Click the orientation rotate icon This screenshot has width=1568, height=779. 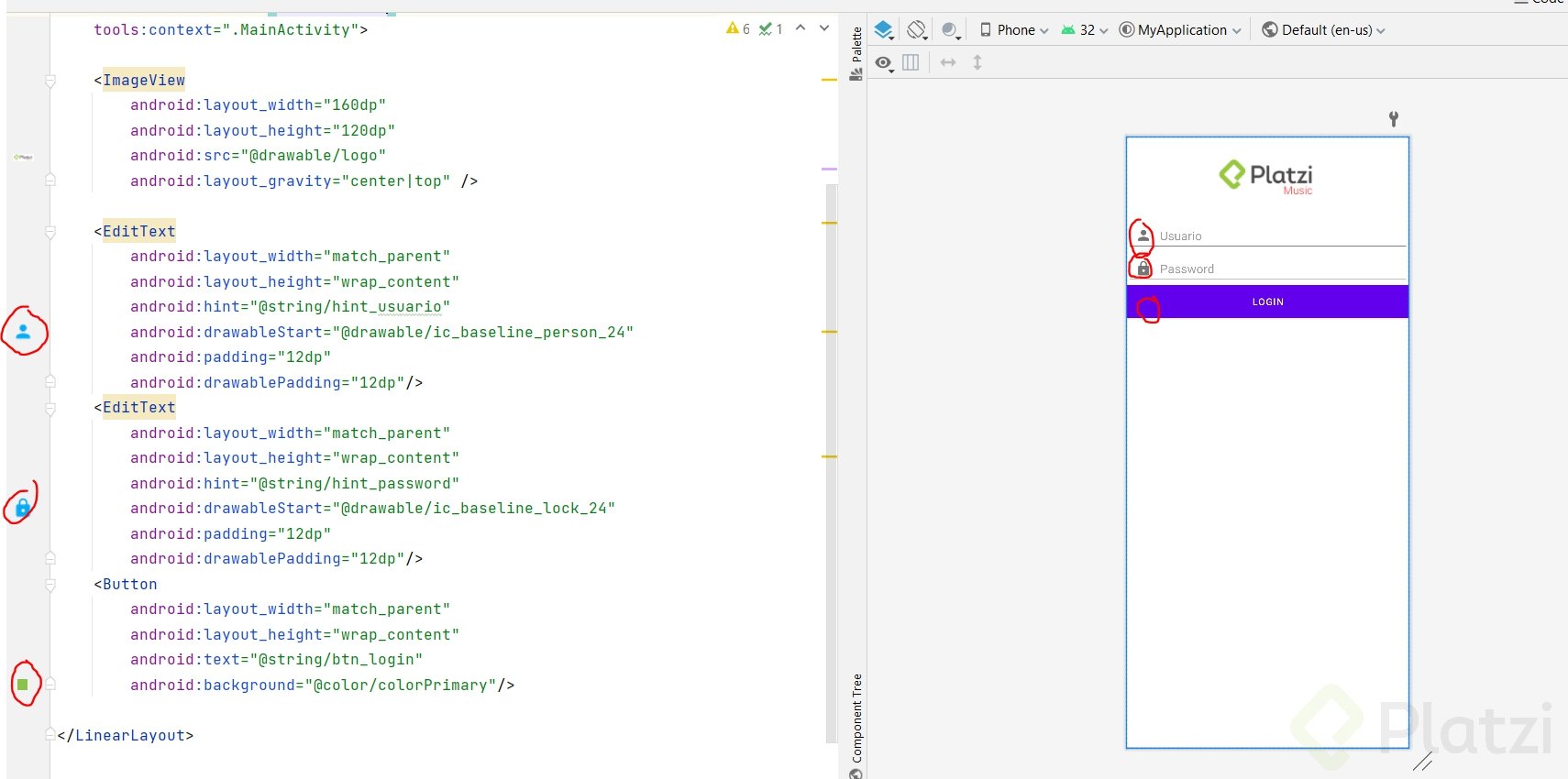pos(916,30)
